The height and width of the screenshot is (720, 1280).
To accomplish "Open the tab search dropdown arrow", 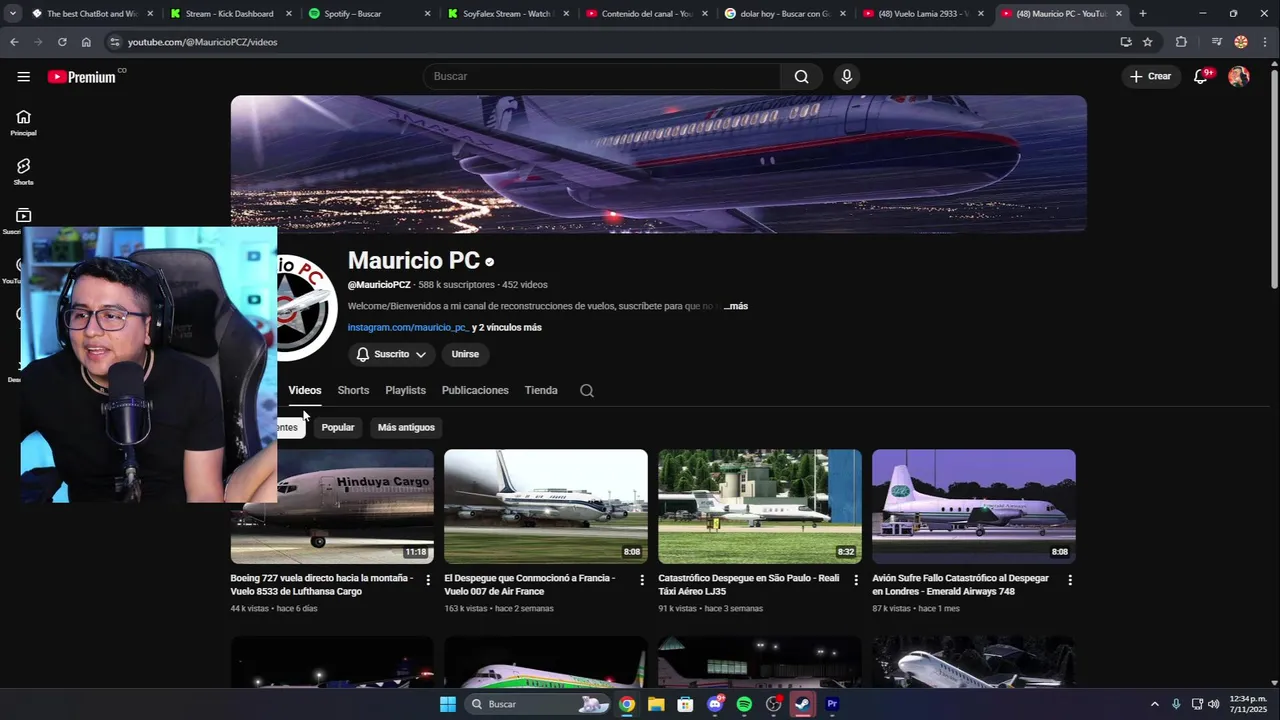I will [x=13, y=14].
